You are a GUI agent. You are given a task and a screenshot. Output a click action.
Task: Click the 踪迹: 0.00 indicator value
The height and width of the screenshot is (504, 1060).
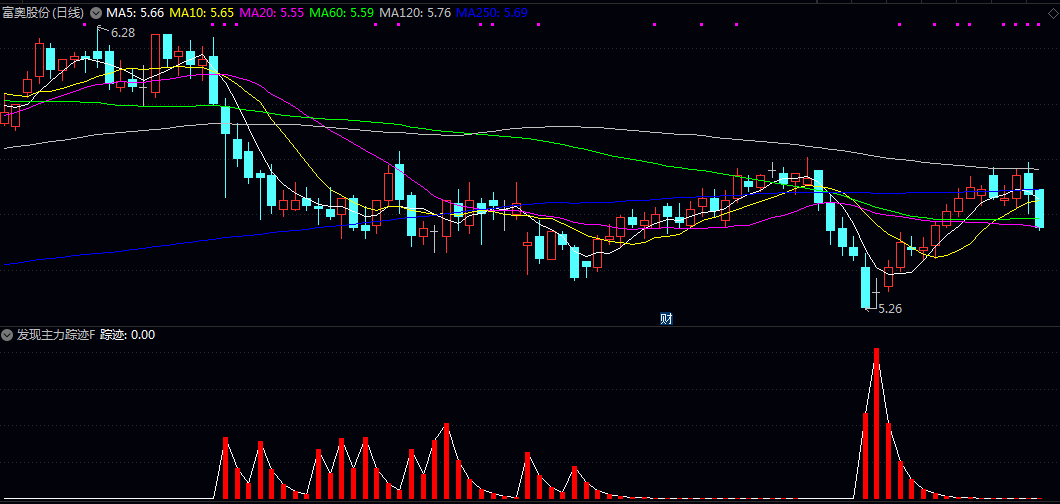[128, 335]
